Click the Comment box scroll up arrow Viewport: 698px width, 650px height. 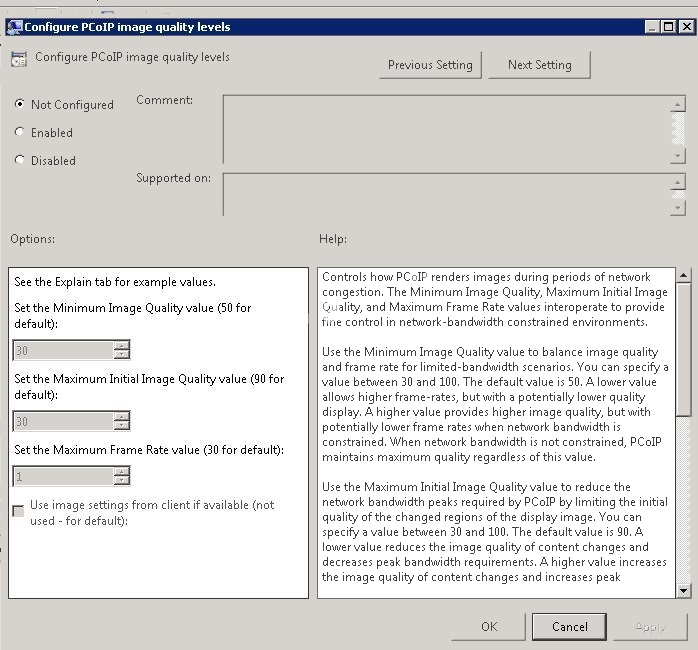678,104
